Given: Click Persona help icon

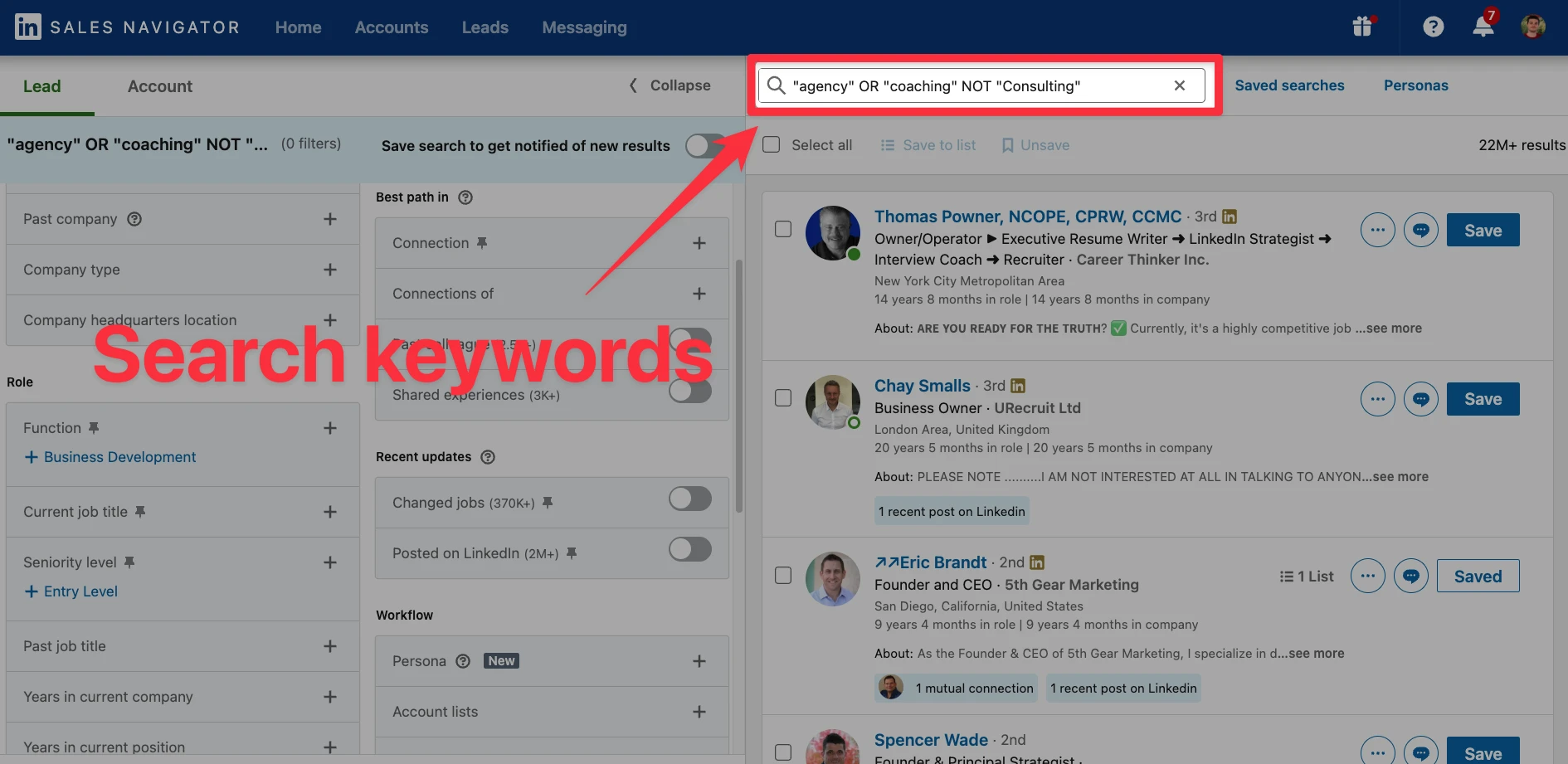Looking at the screenshot, I should point(463,661).
